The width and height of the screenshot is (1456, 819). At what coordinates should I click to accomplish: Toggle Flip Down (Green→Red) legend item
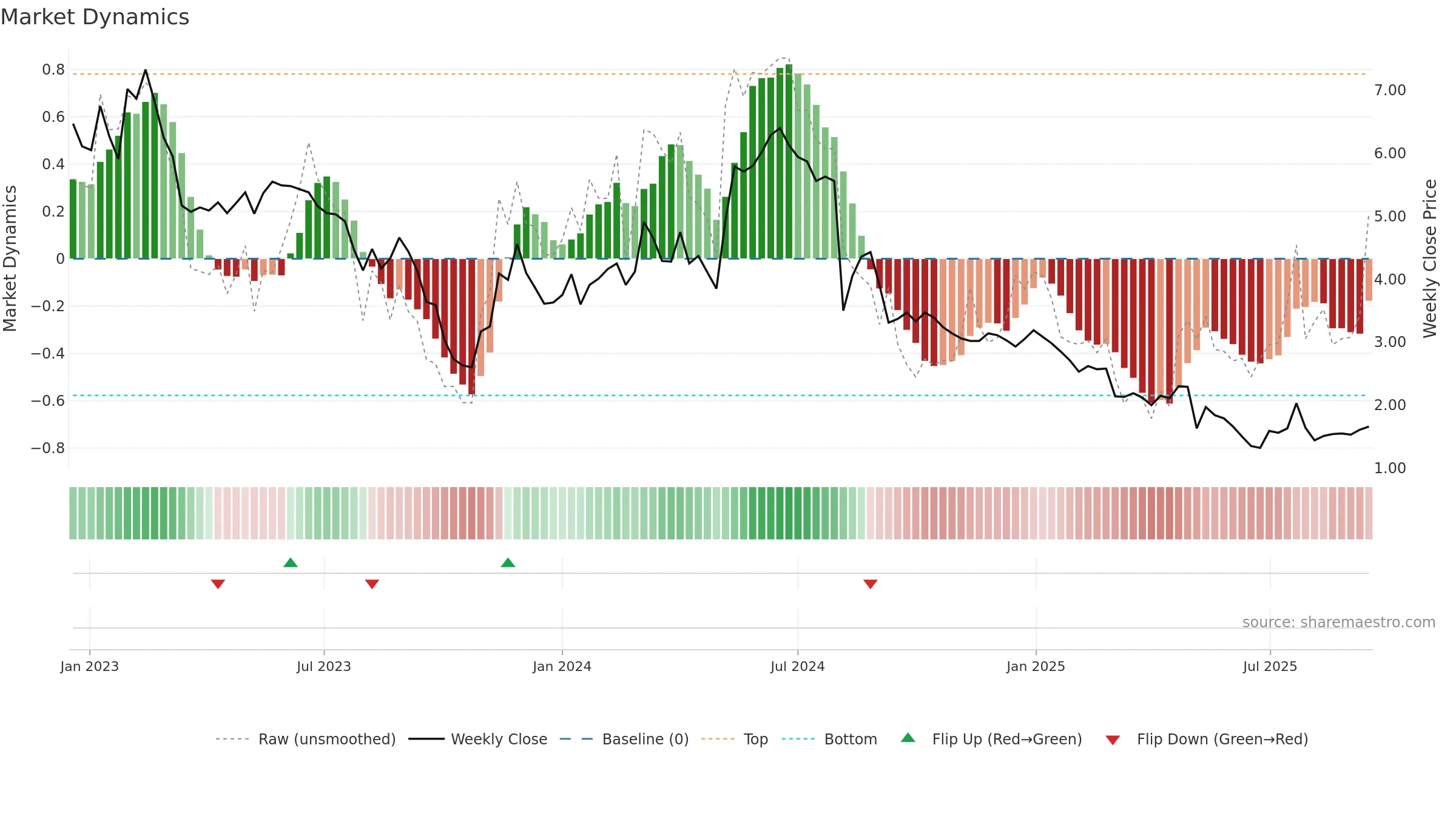[1207, 739]
